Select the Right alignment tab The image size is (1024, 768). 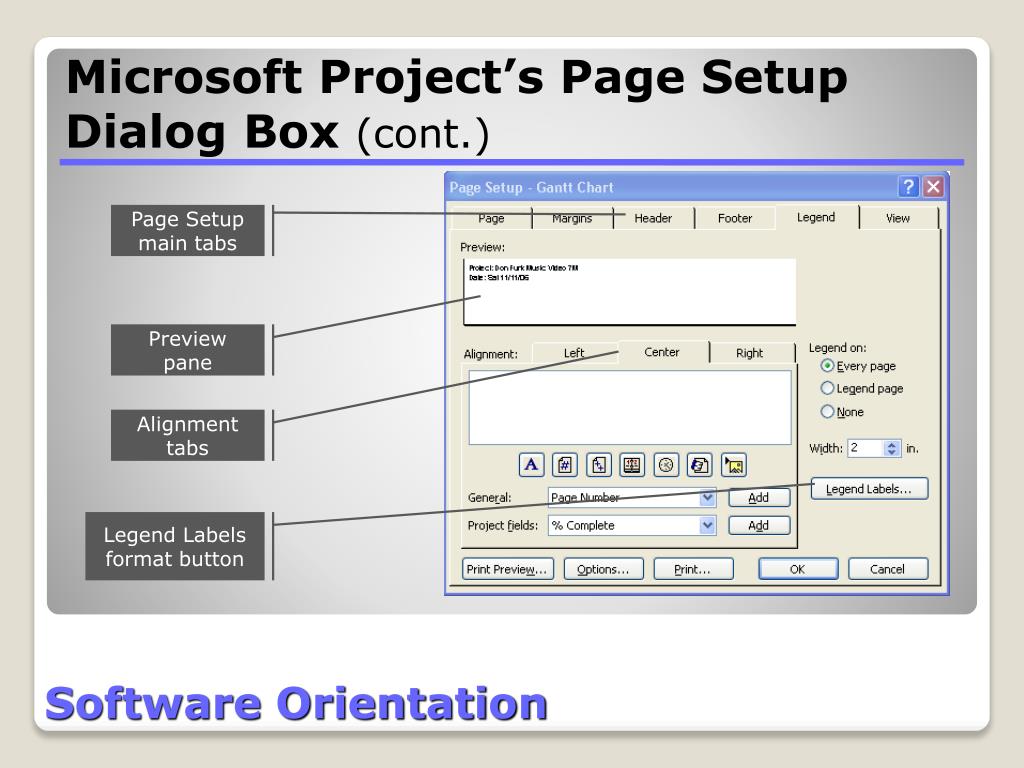point(750,353)
